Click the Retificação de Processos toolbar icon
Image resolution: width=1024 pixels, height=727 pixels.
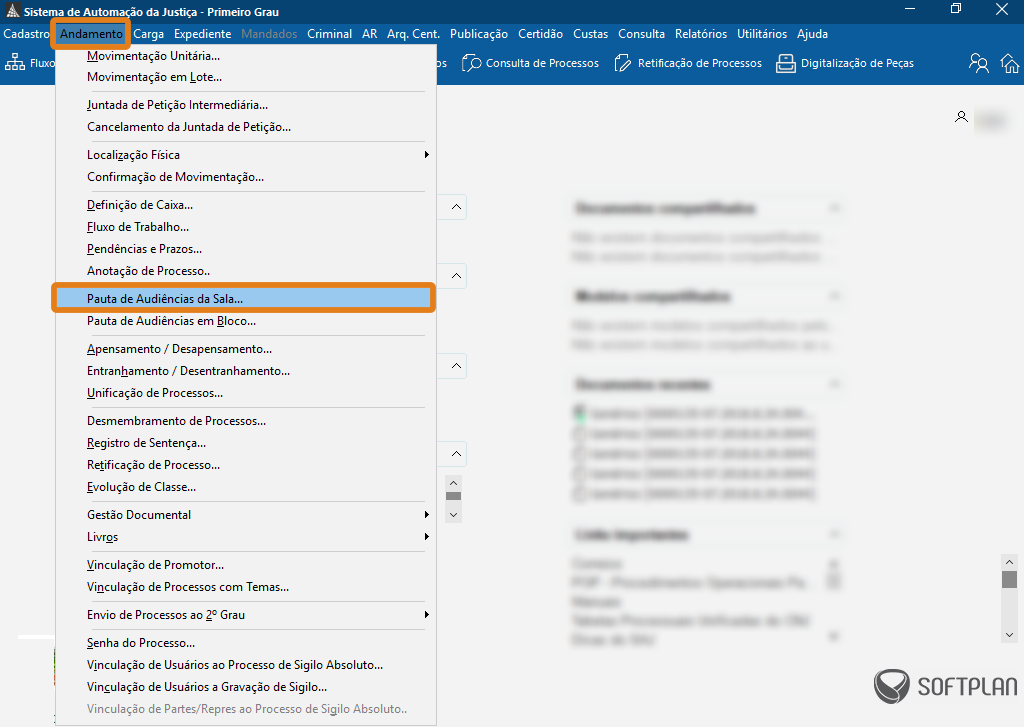click(623, 63)
